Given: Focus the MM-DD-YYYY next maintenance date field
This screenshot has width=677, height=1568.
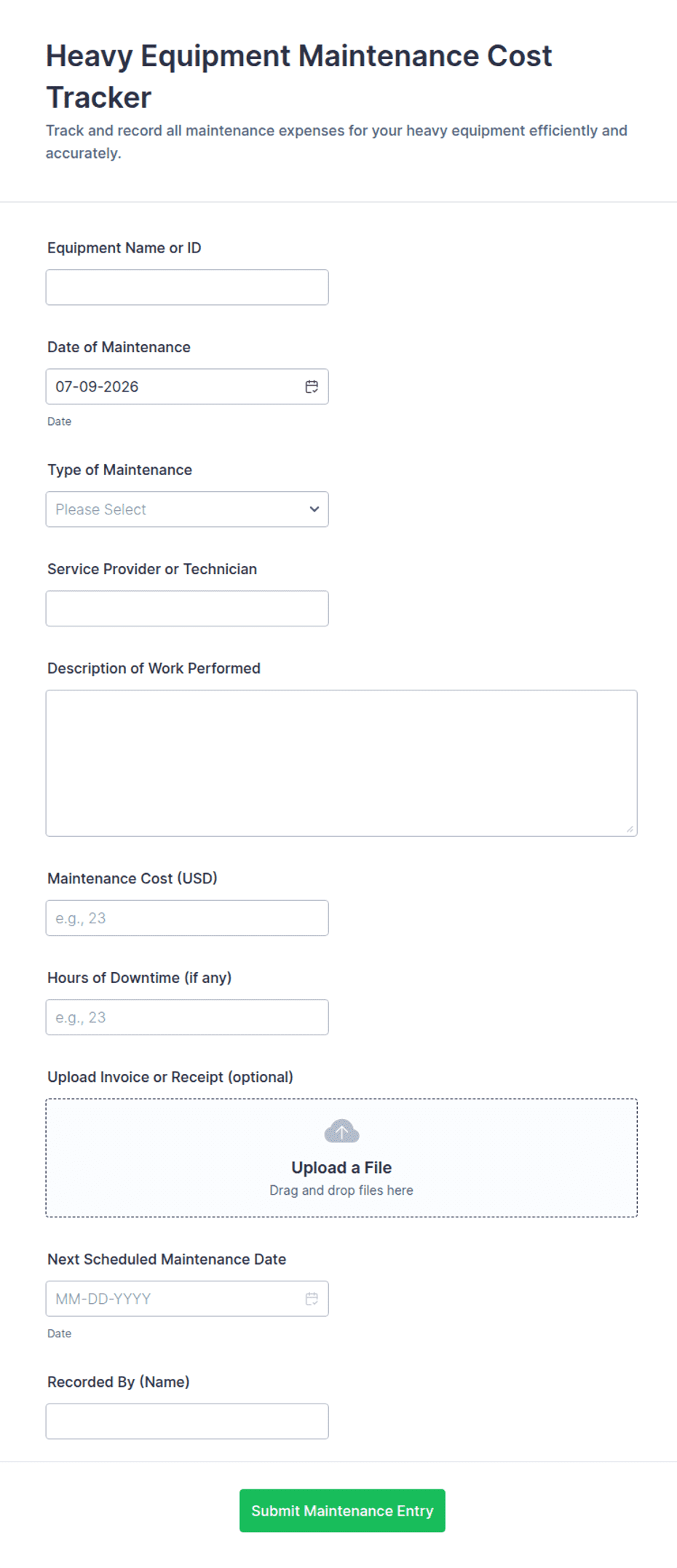Looking at the screenshot, I should [x=187, y=1299].
